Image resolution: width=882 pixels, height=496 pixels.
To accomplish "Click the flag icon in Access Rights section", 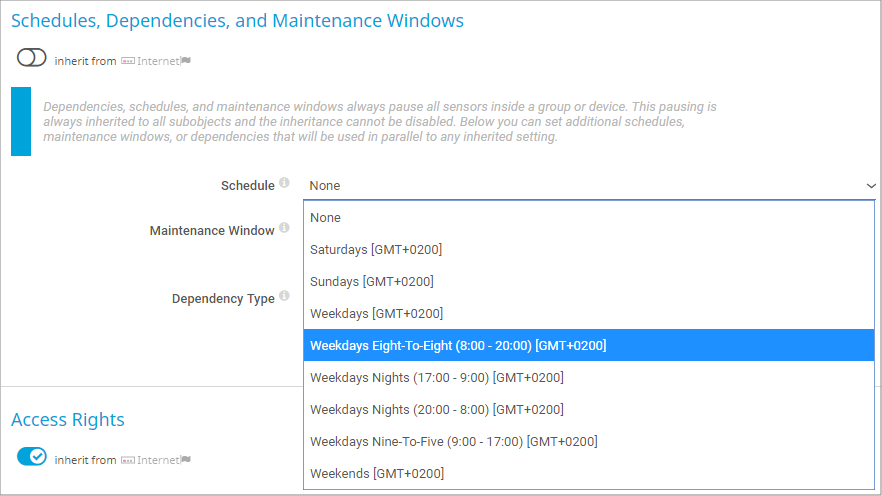I will [x=186, y=460].
